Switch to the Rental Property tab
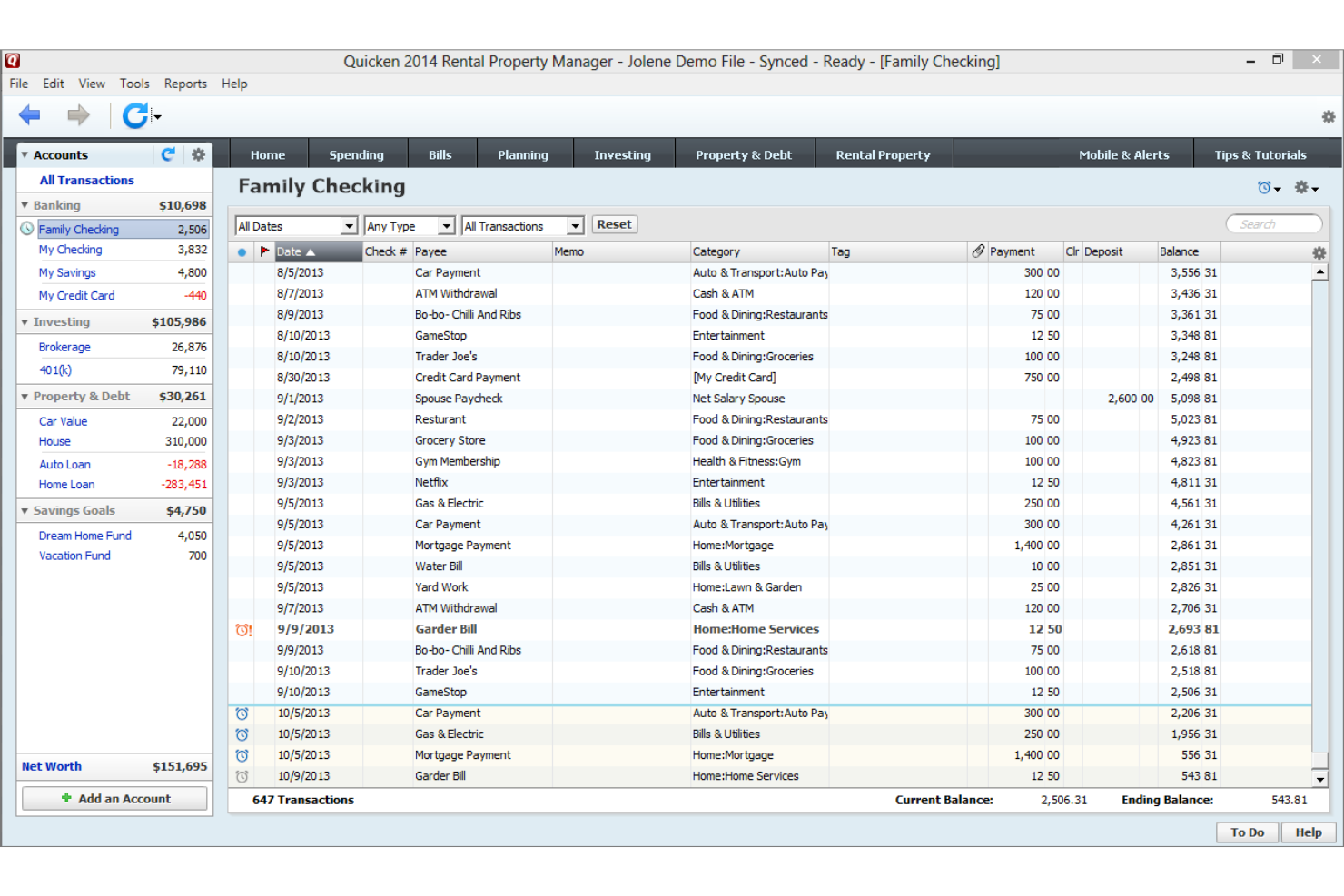The height and width of the screenshot is (896, 1344). click(x=884, y=154)
